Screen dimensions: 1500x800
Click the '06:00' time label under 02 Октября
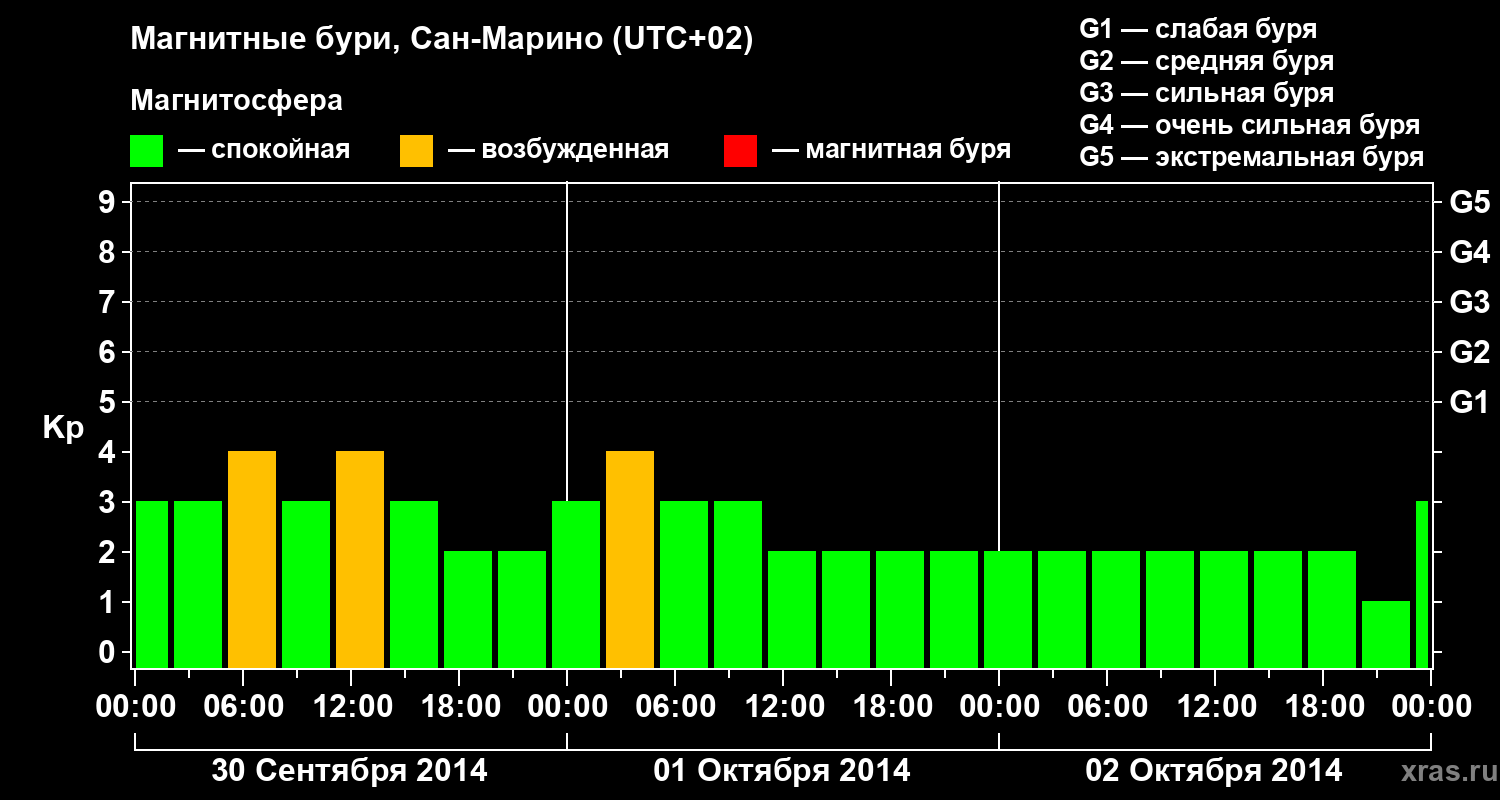pyautogui.click(x=1107, y=707)
